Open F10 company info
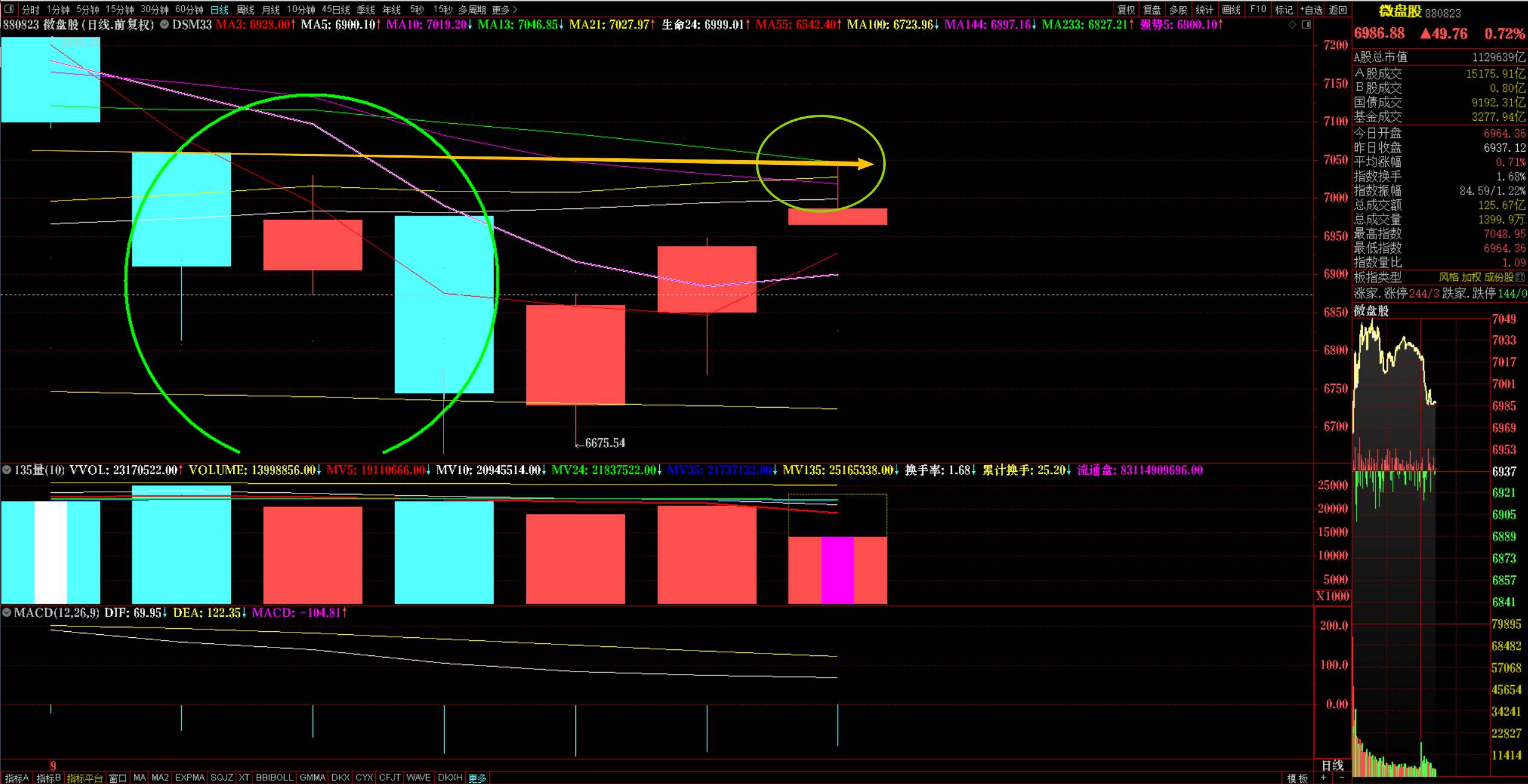The height and width of the screenshot is (784, 1528). pos(1258,10)
